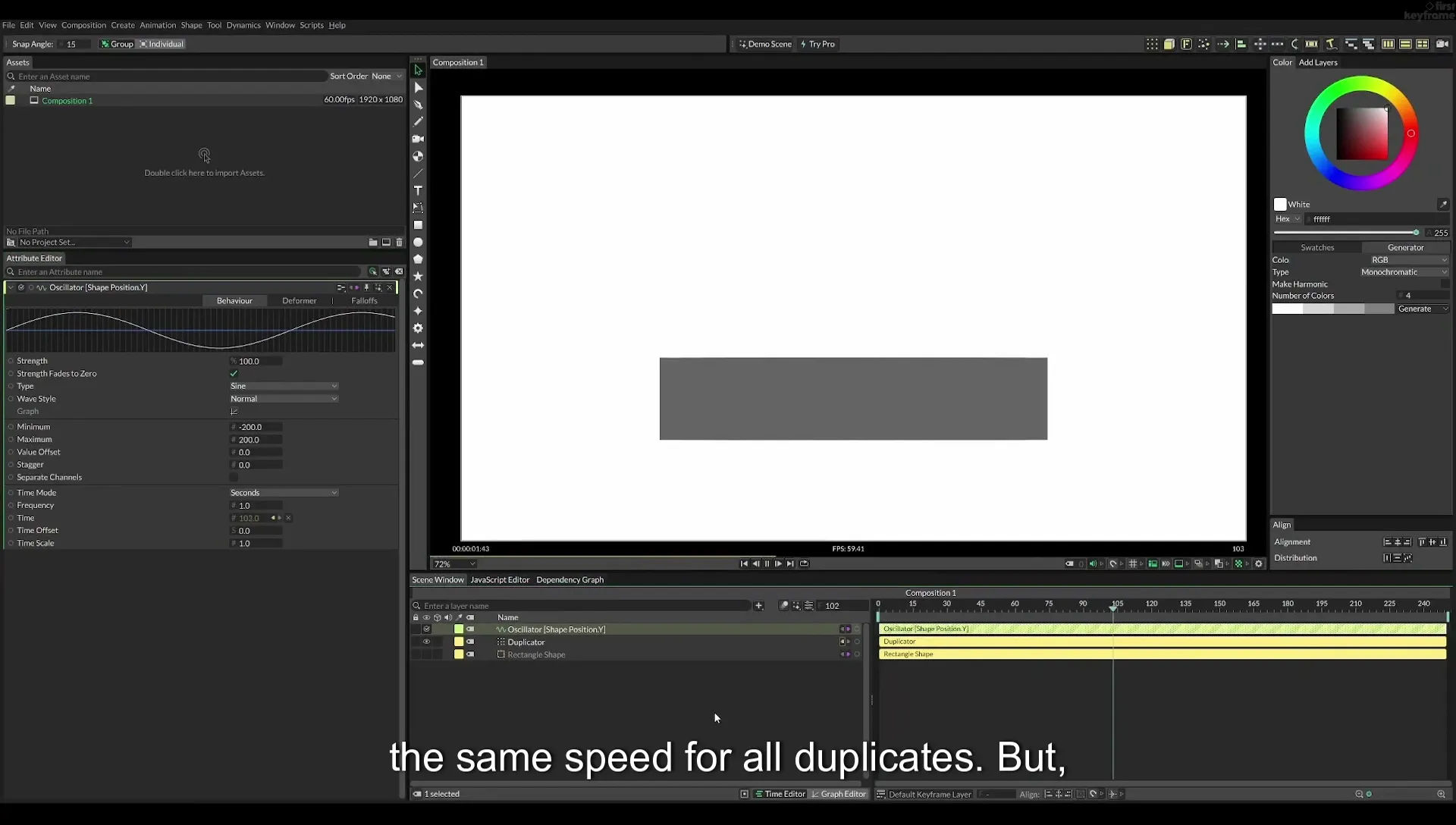
Task: Switch to Group mode toggle
Action: (117, 44)
